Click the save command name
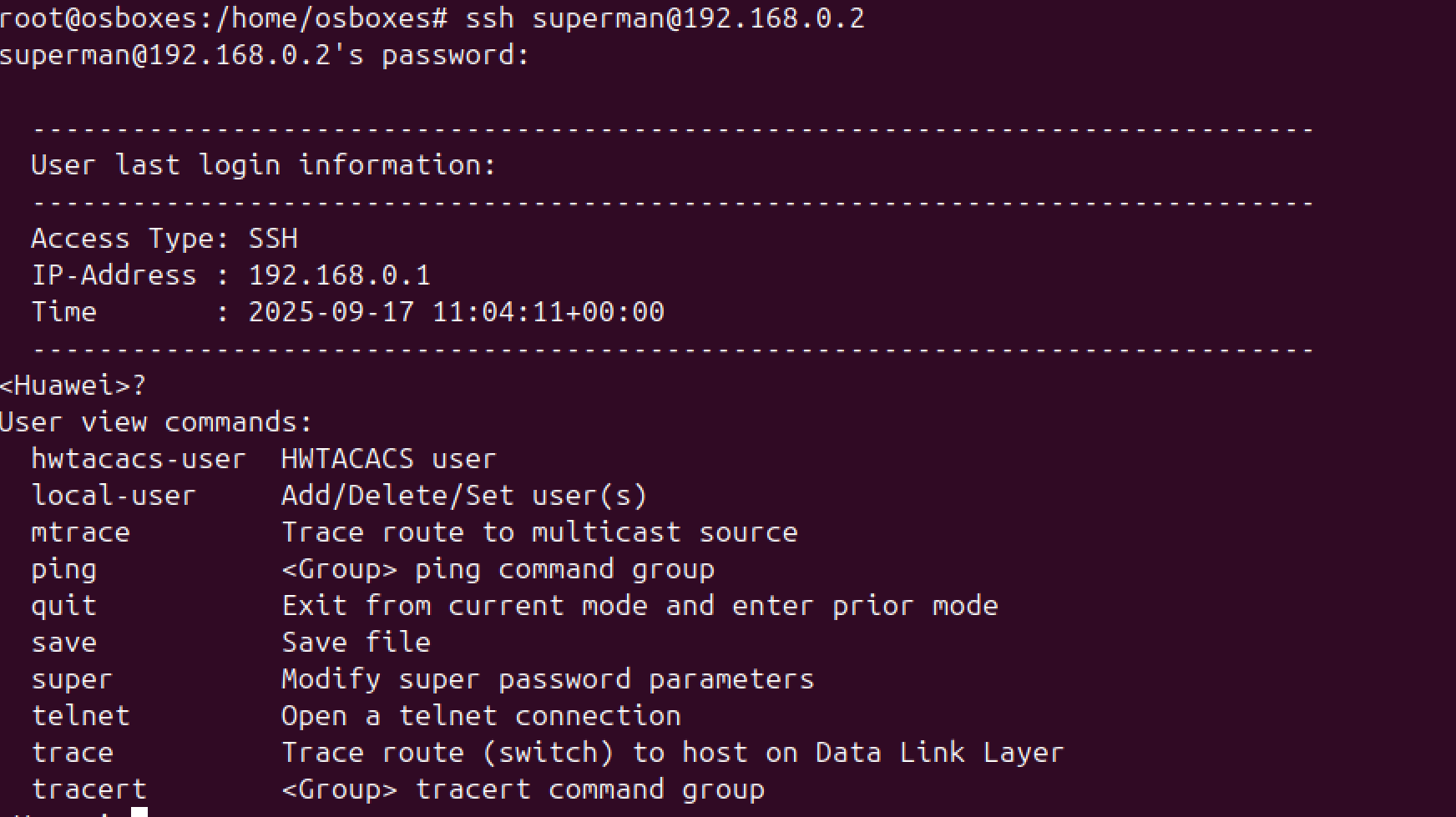Image resolution: width=1456 pixels, height=817 pixels. [63, 643]
